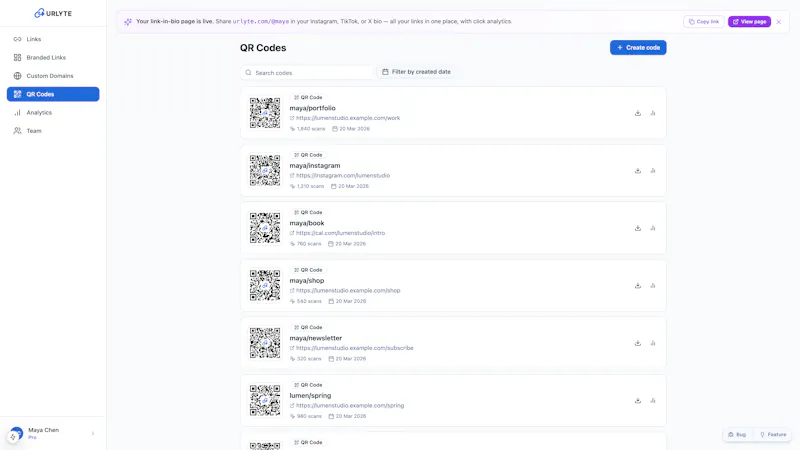Select QR Codes in sidebar
The width and height of the screenshot is (800, 450).
[x=53, y=94]
